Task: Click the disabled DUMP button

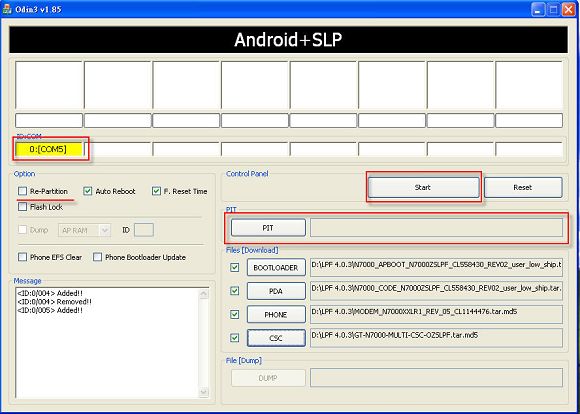Action: (x=268, y=378)
